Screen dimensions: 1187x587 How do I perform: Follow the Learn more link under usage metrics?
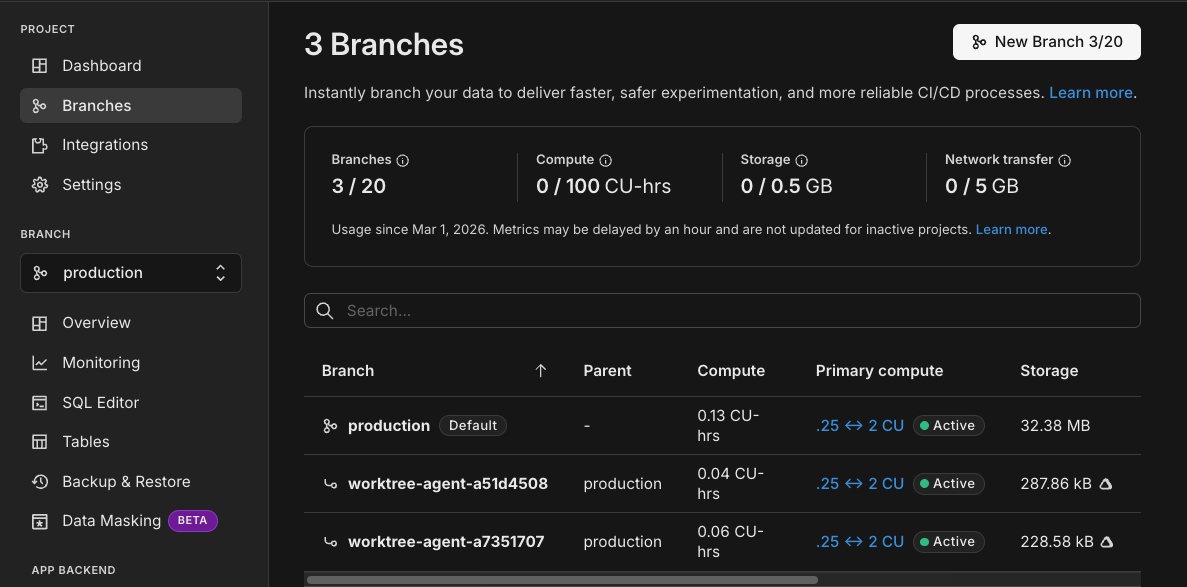(1011, 229)
